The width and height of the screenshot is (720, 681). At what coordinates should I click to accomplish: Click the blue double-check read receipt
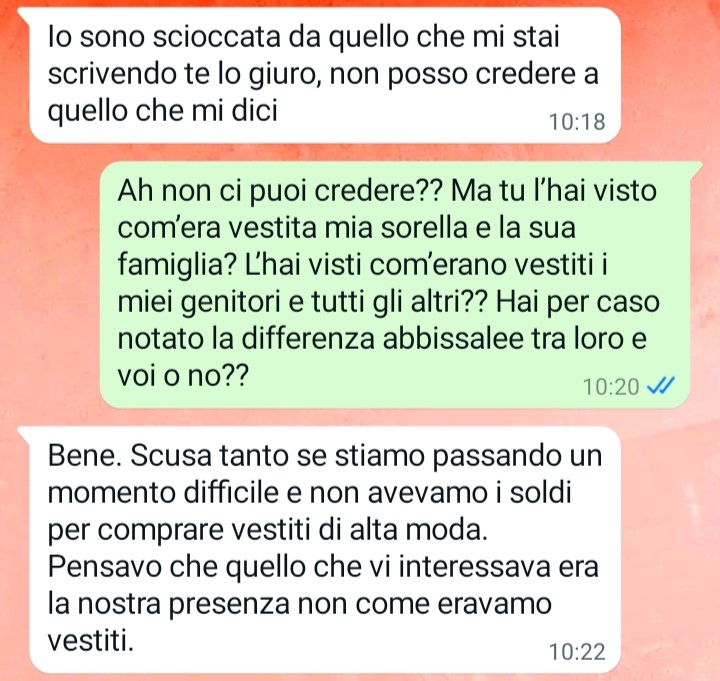tap(661, 386)
